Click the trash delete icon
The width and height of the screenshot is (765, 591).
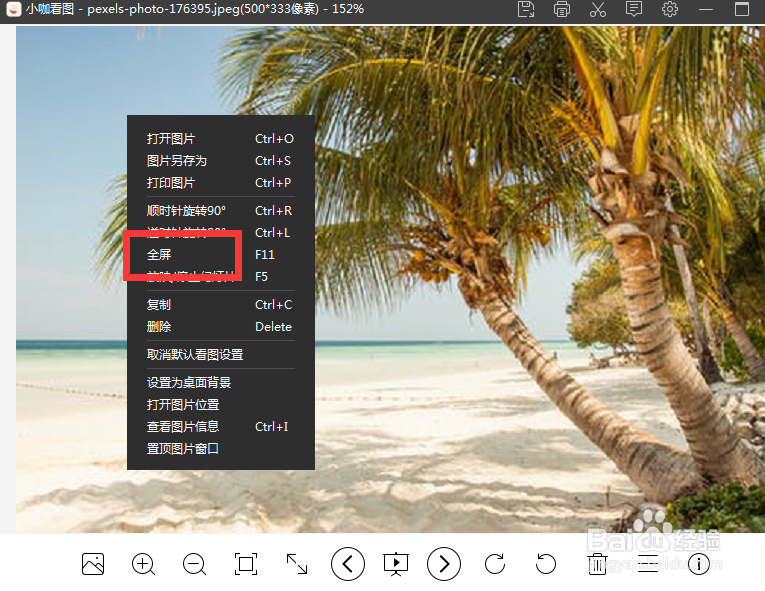tap(597, 564)
